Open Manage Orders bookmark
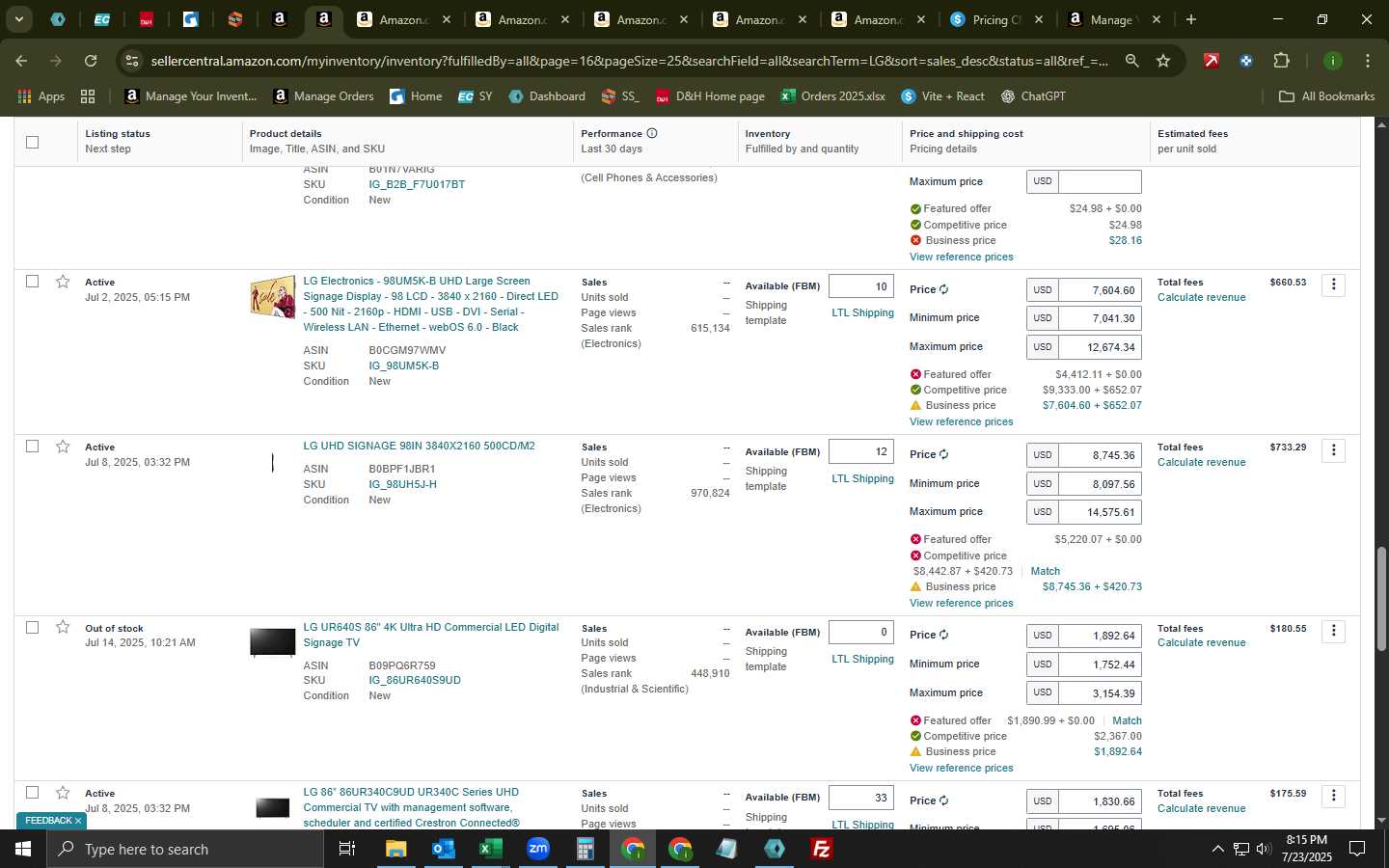 click(x=323, y=96)
